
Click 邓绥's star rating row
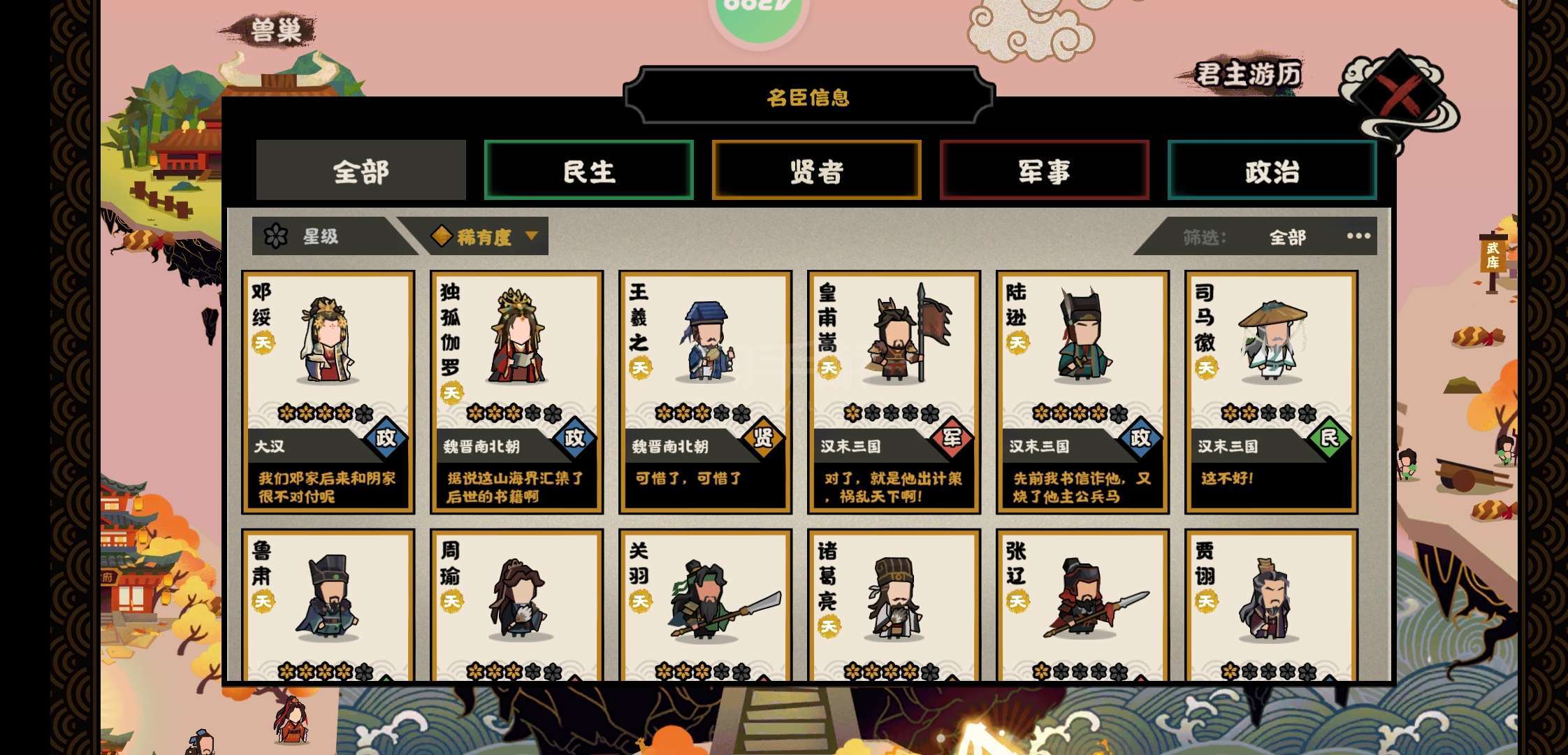tap(326, 413)
